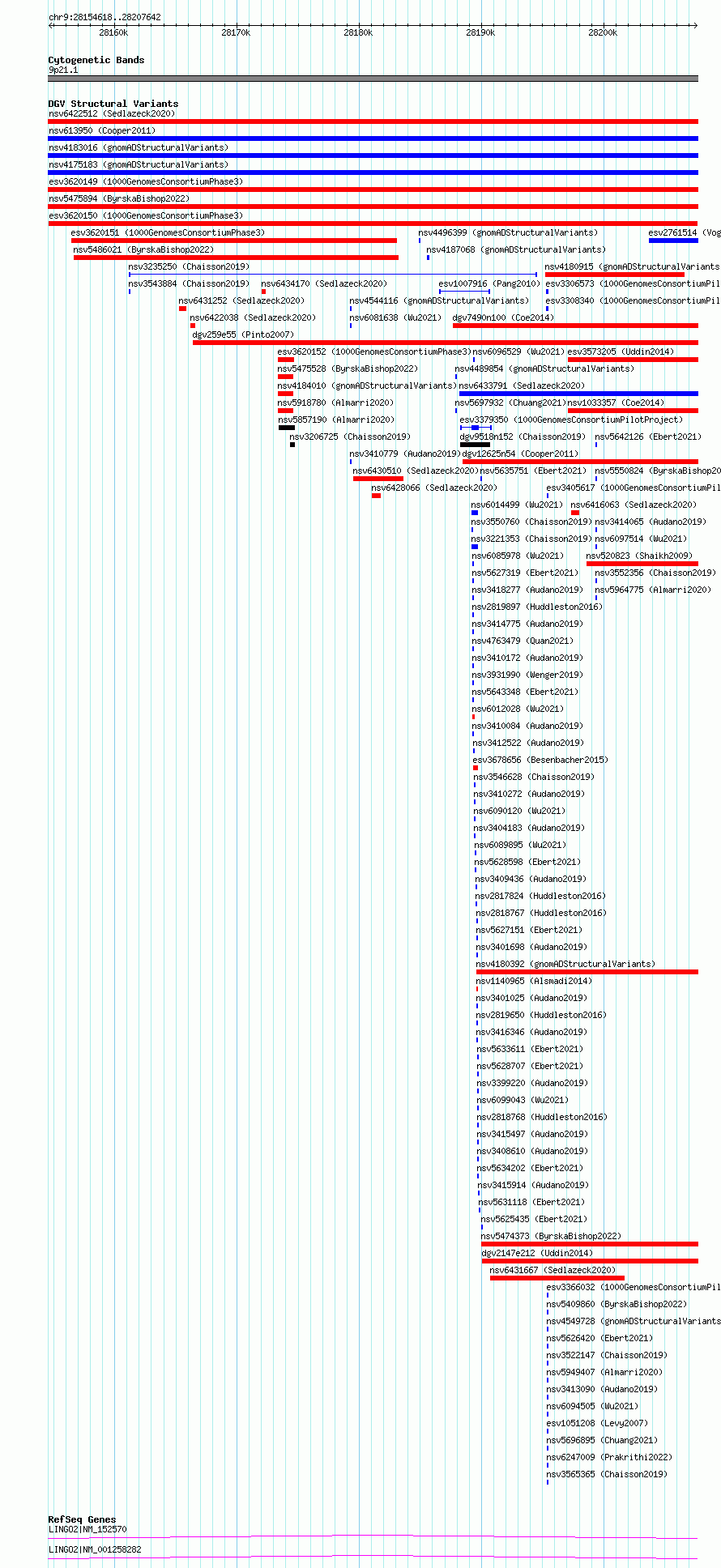The height and width of the screenshot is (1568, 721).
Task: Select nsv5486021 (ByrskaBishop2022)
Action: point(144,249)
